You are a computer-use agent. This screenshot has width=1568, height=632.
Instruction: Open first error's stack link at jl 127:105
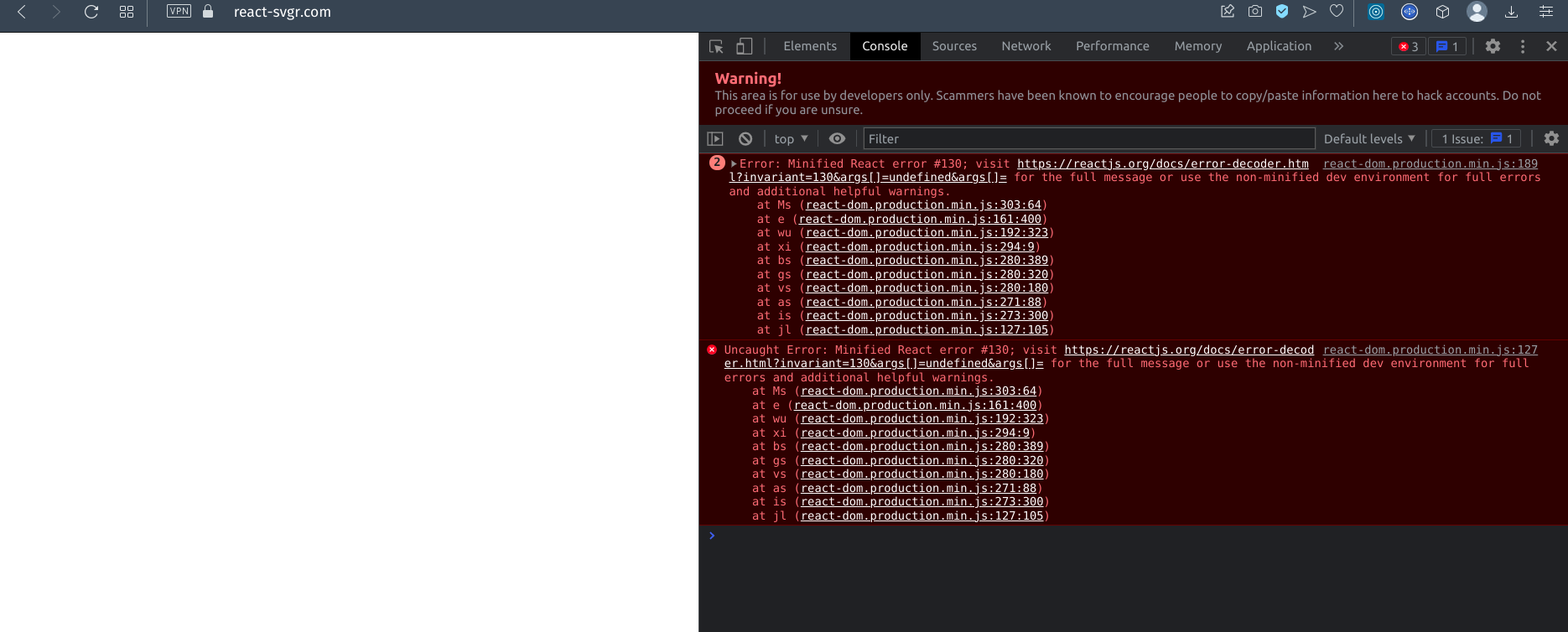(x=927, y=329)
